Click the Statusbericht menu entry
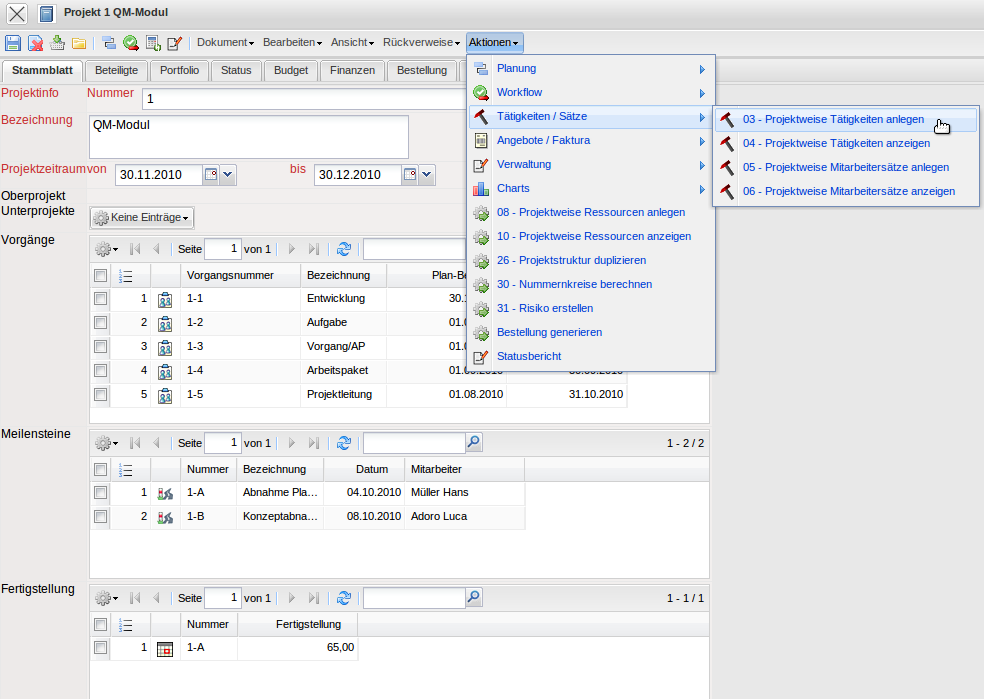984x699 pixels. [528, 356]
